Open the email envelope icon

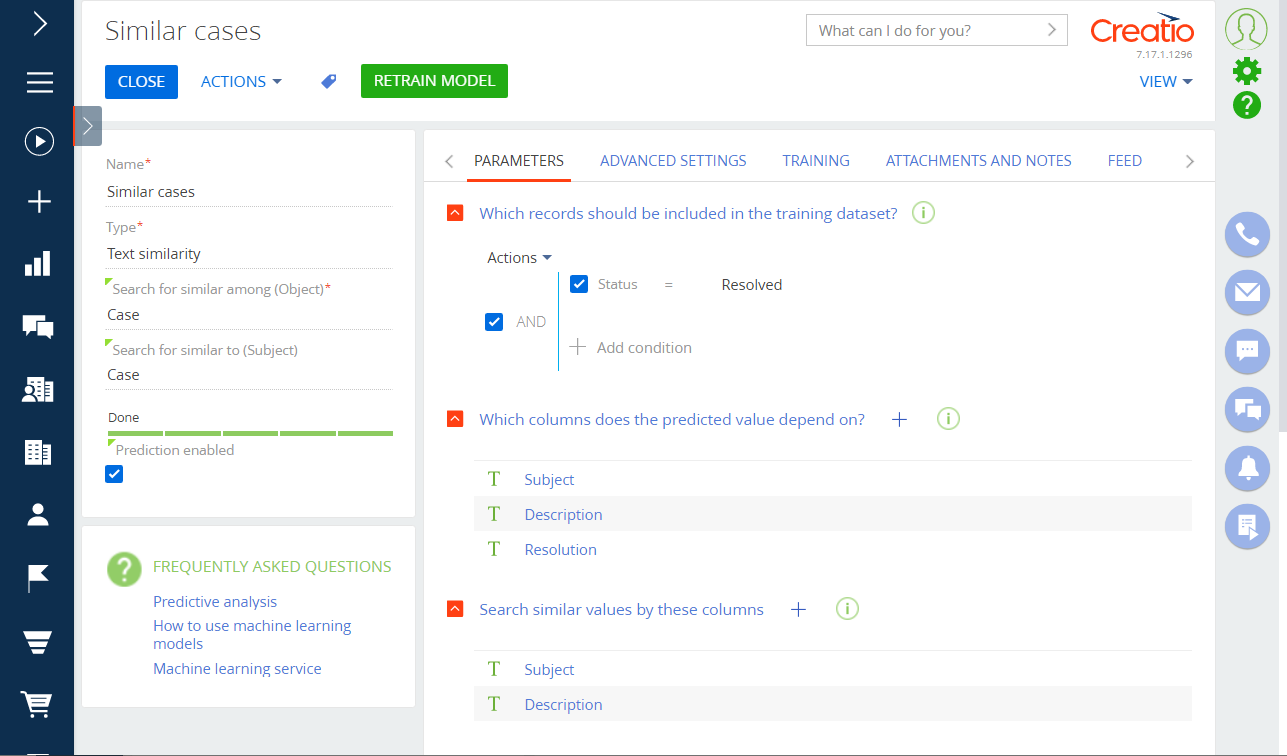[x=1247, y=292]
